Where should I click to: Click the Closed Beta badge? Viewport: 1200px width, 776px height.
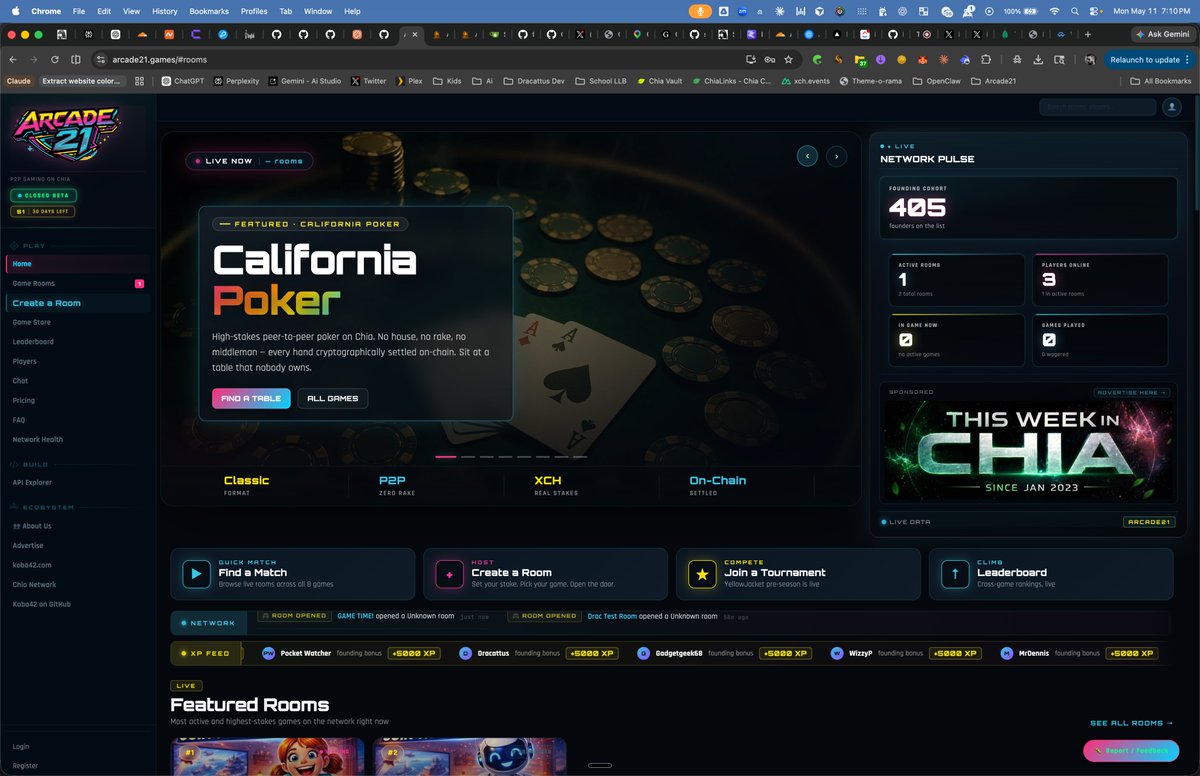(43, 196)
